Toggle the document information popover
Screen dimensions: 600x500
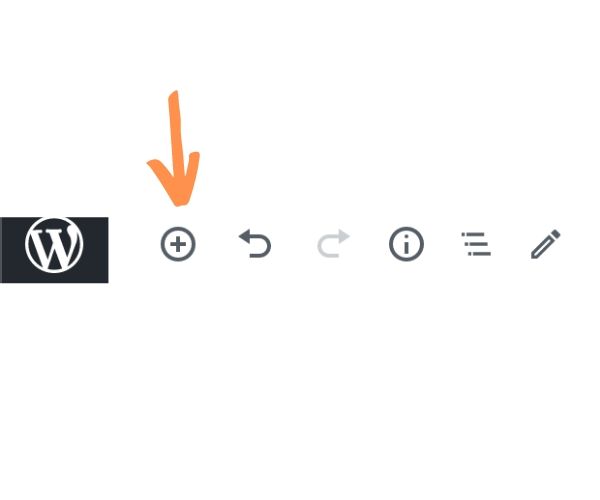coord(406,244)
